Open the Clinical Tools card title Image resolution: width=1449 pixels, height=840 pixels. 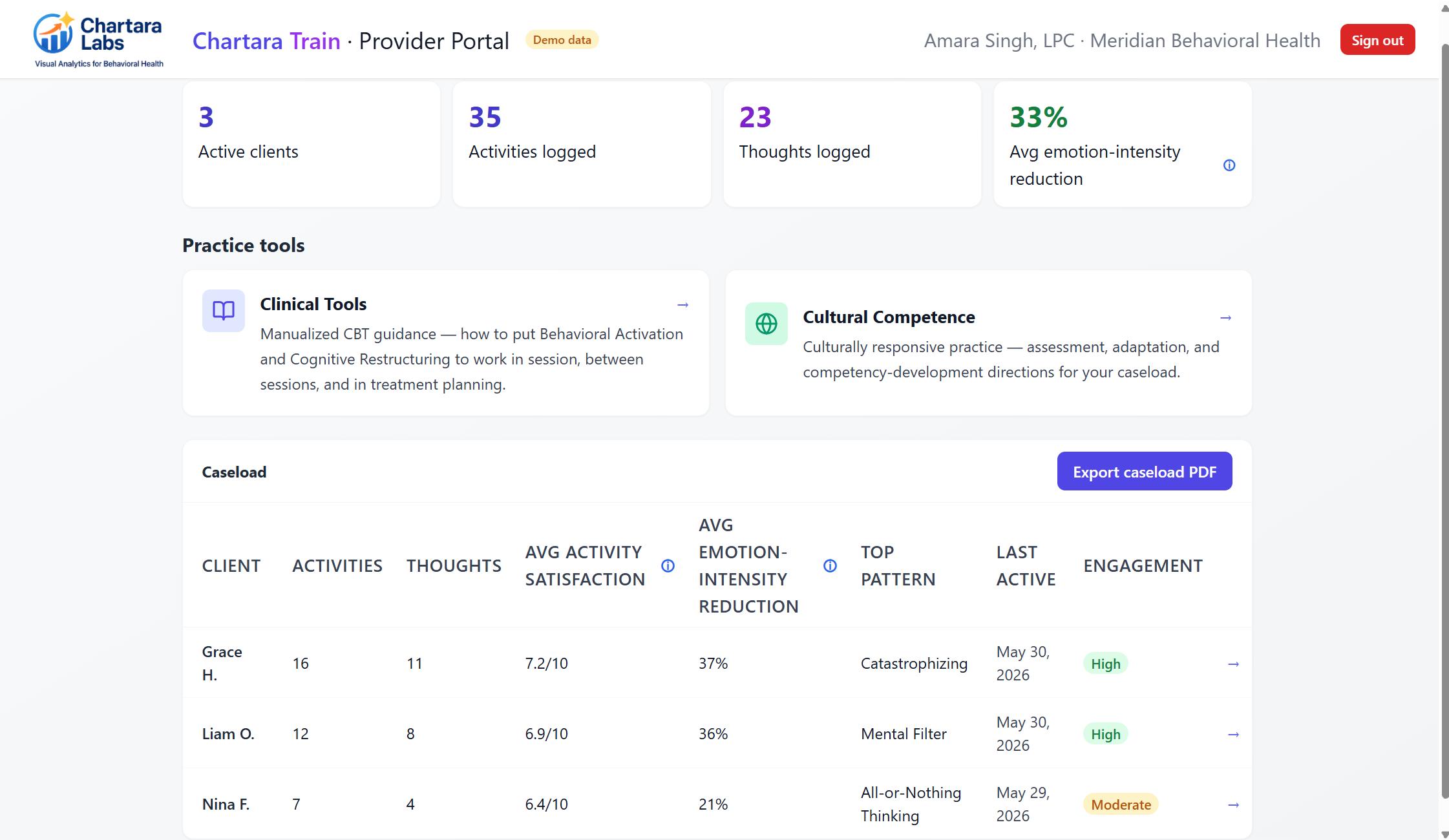pos(313,304)
